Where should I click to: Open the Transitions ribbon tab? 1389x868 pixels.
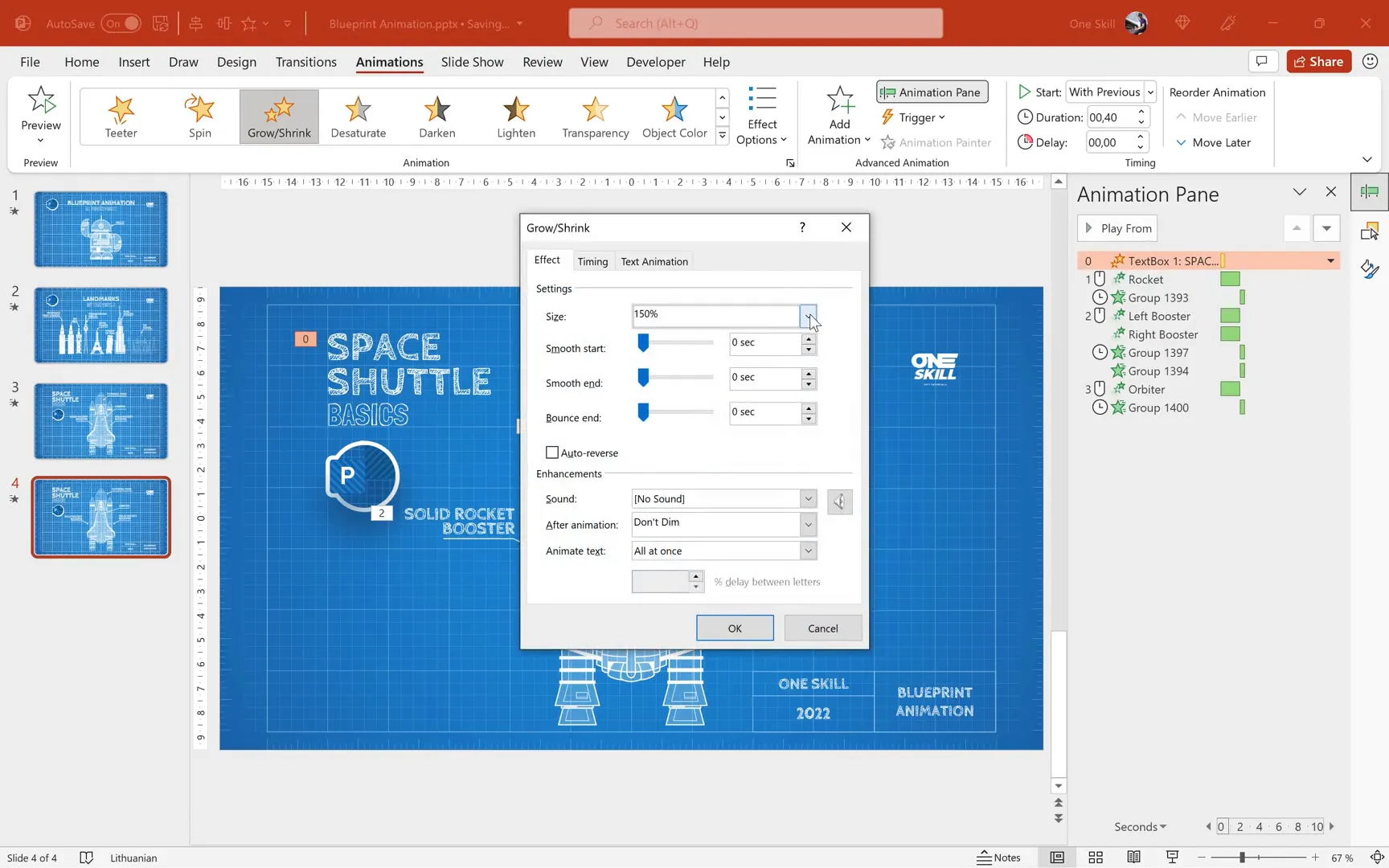click(305, 62)
